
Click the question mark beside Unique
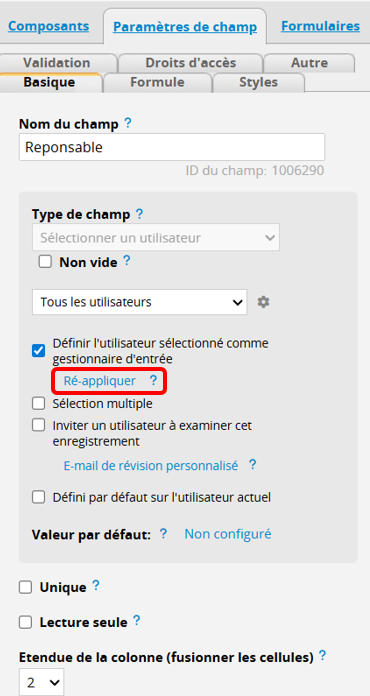[x=96, y=586]
